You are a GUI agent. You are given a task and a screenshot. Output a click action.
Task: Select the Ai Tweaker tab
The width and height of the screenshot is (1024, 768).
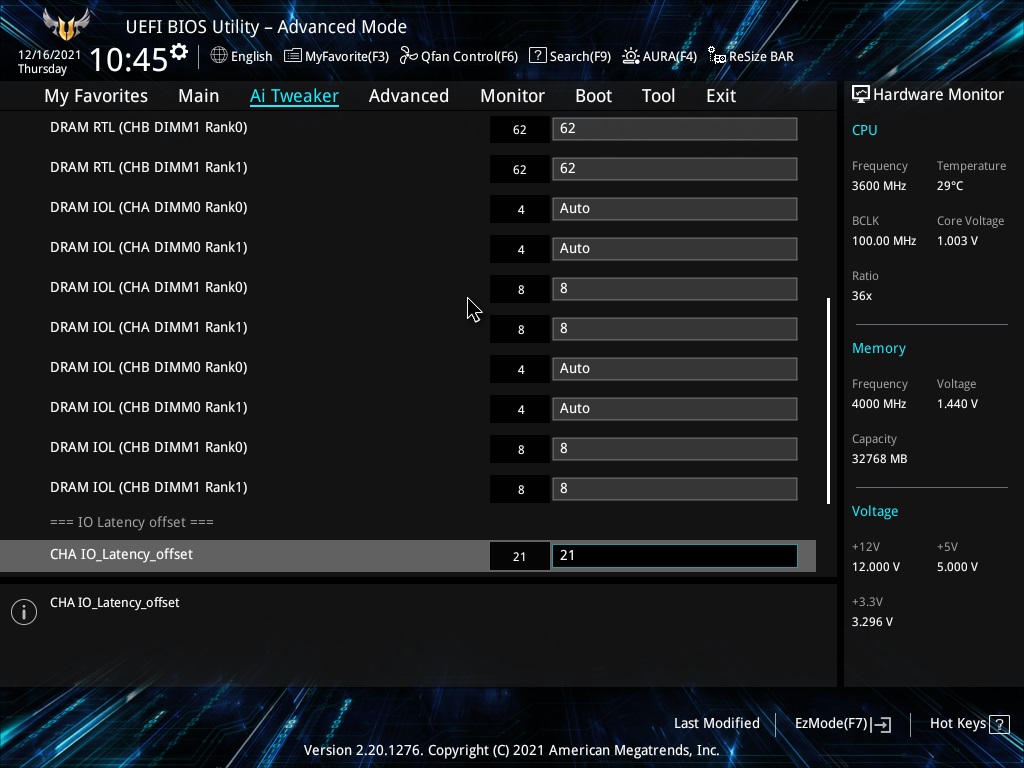pos(294,96)
